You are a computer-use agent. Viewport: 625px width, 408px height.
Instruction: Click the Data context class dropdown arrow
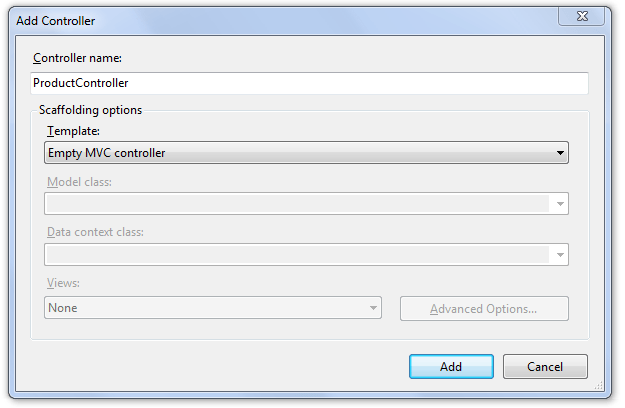[x=560, y=255]
